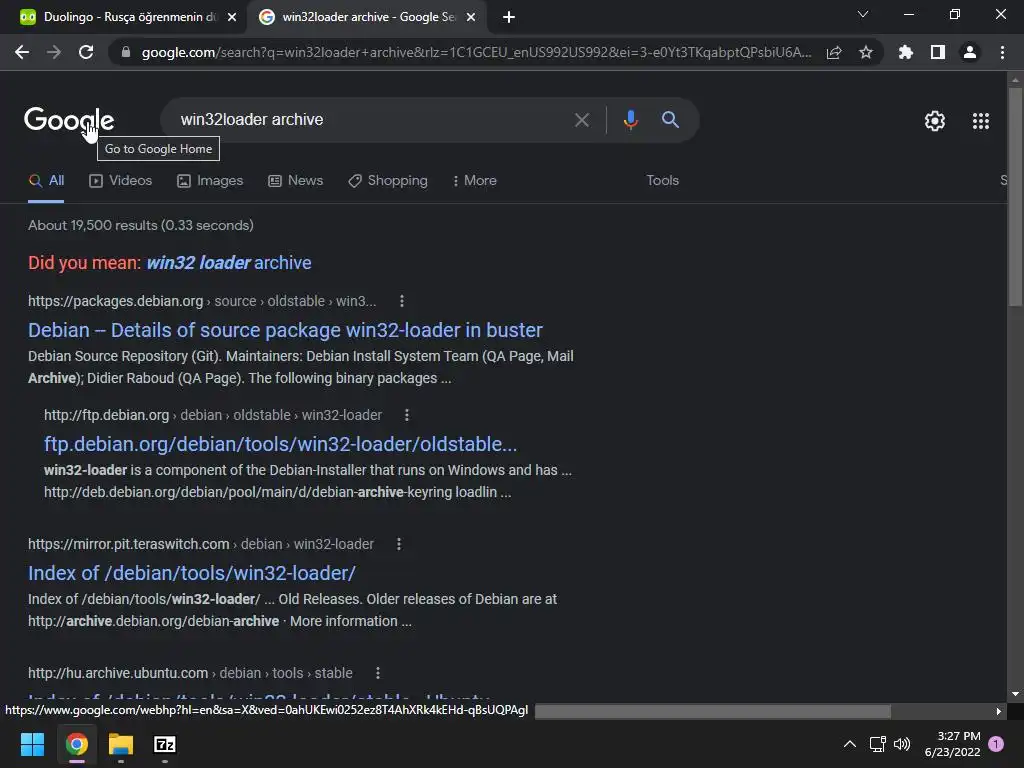Click the packages.debian.org breadcrumb URL
This screenshot has width=1024, height=768.
pyautogui.click(x=202, y=301)
